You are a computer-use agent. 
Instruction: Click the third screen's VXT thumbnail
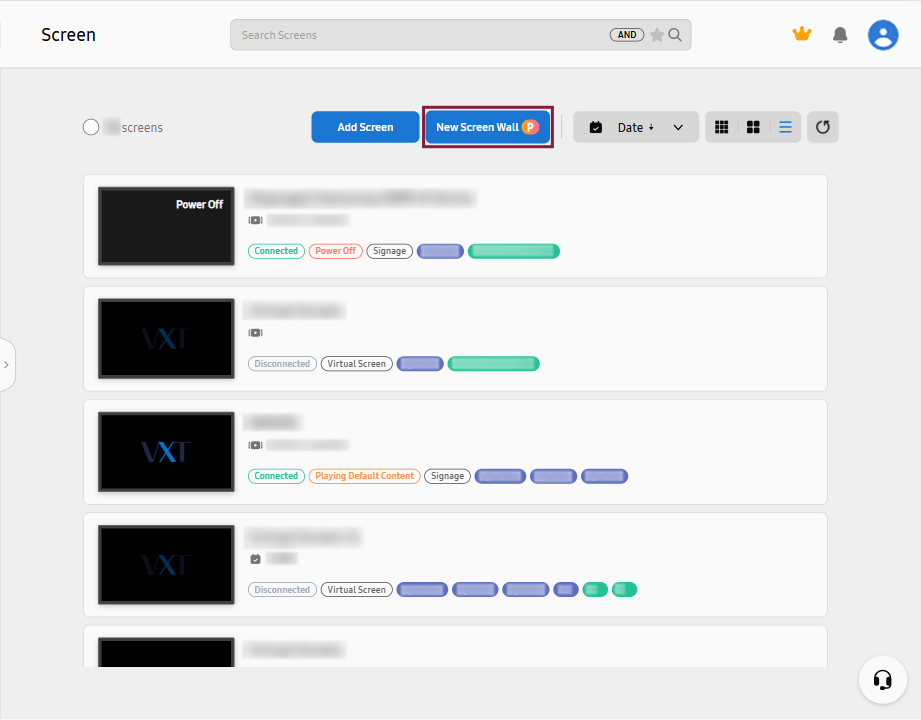[166, 452]
